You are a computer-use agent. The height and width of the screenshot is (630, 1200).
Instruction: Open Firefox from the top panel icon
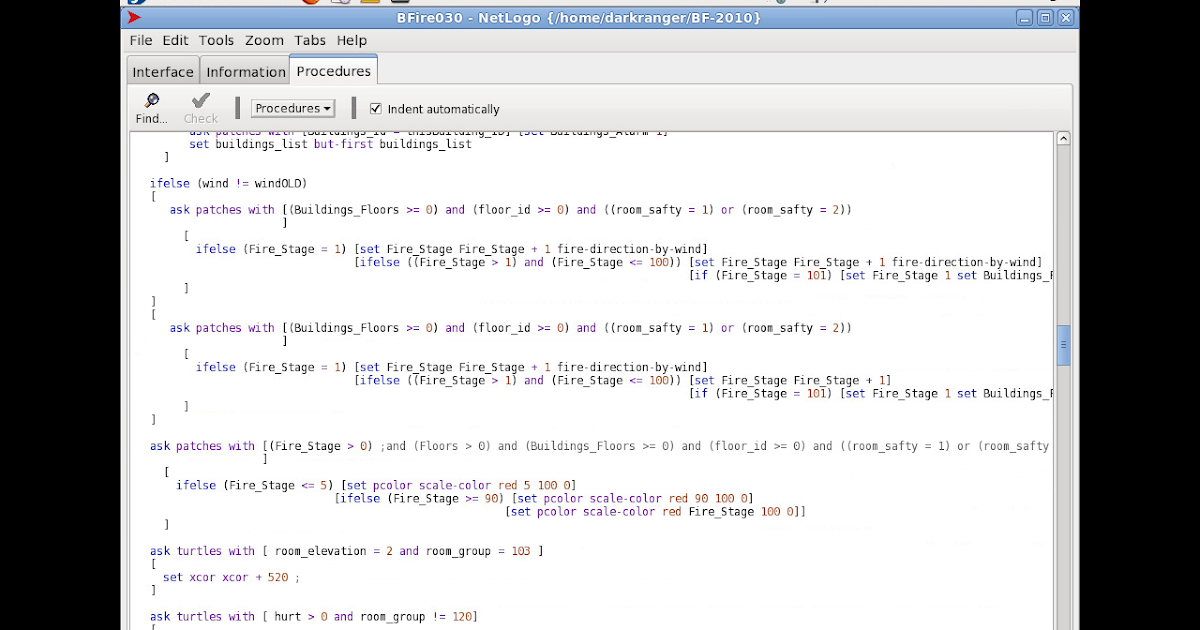click(310, 3)
